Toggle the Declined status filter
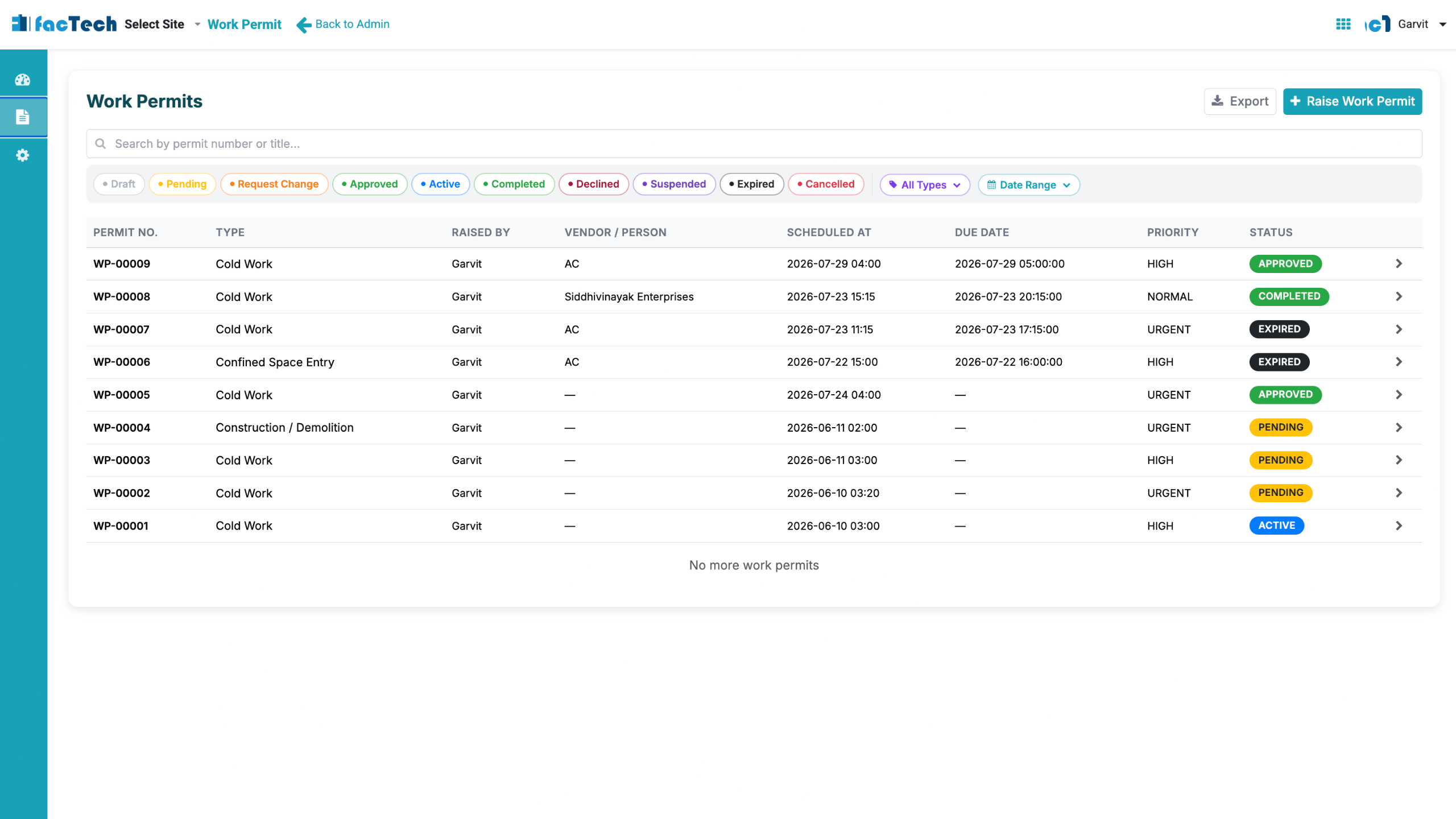This screenshot has width=1456, height=819. pos(594,184)
